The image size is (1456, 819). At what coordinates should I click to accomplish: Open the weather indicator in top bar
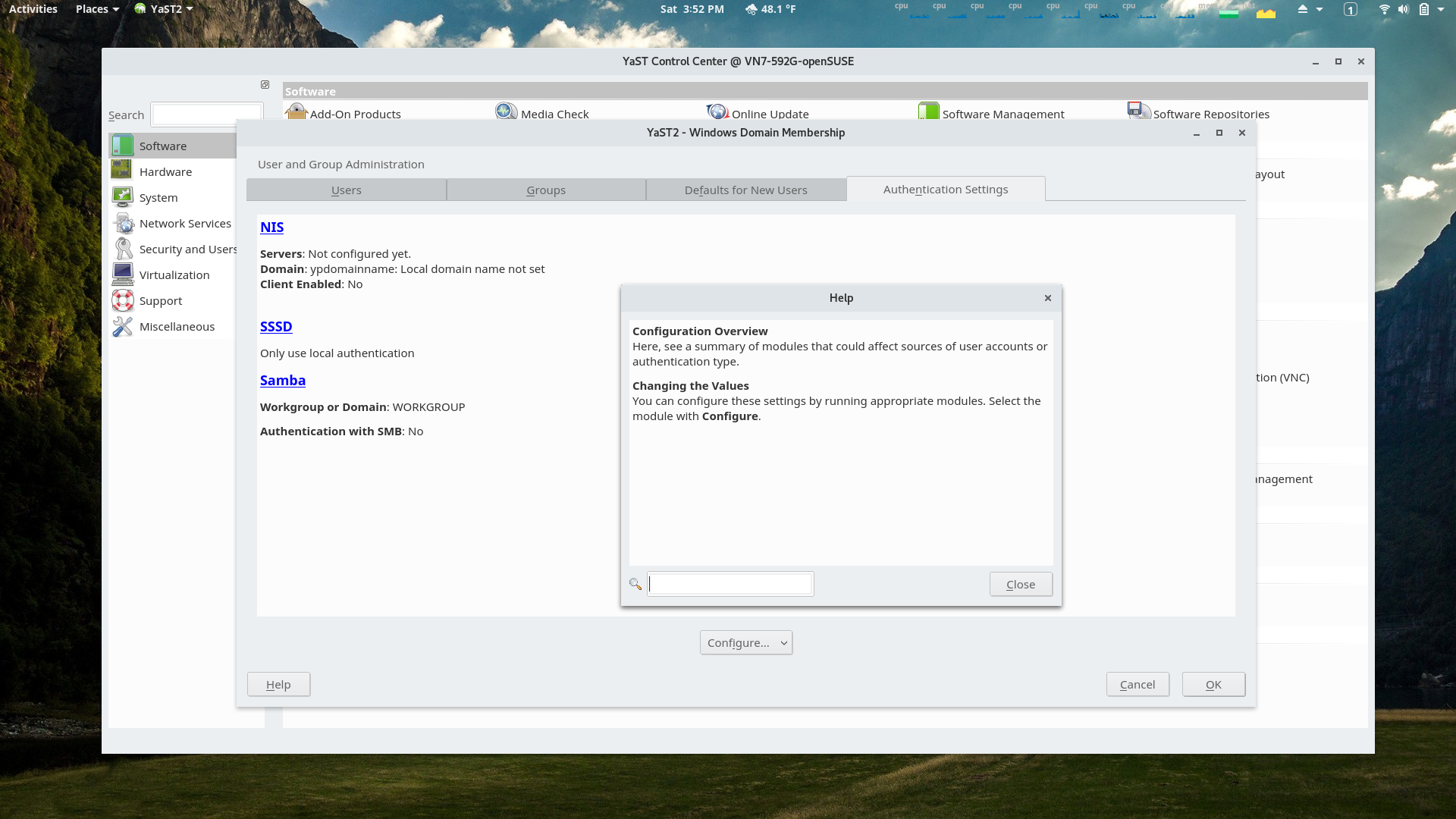coord(770,9)
